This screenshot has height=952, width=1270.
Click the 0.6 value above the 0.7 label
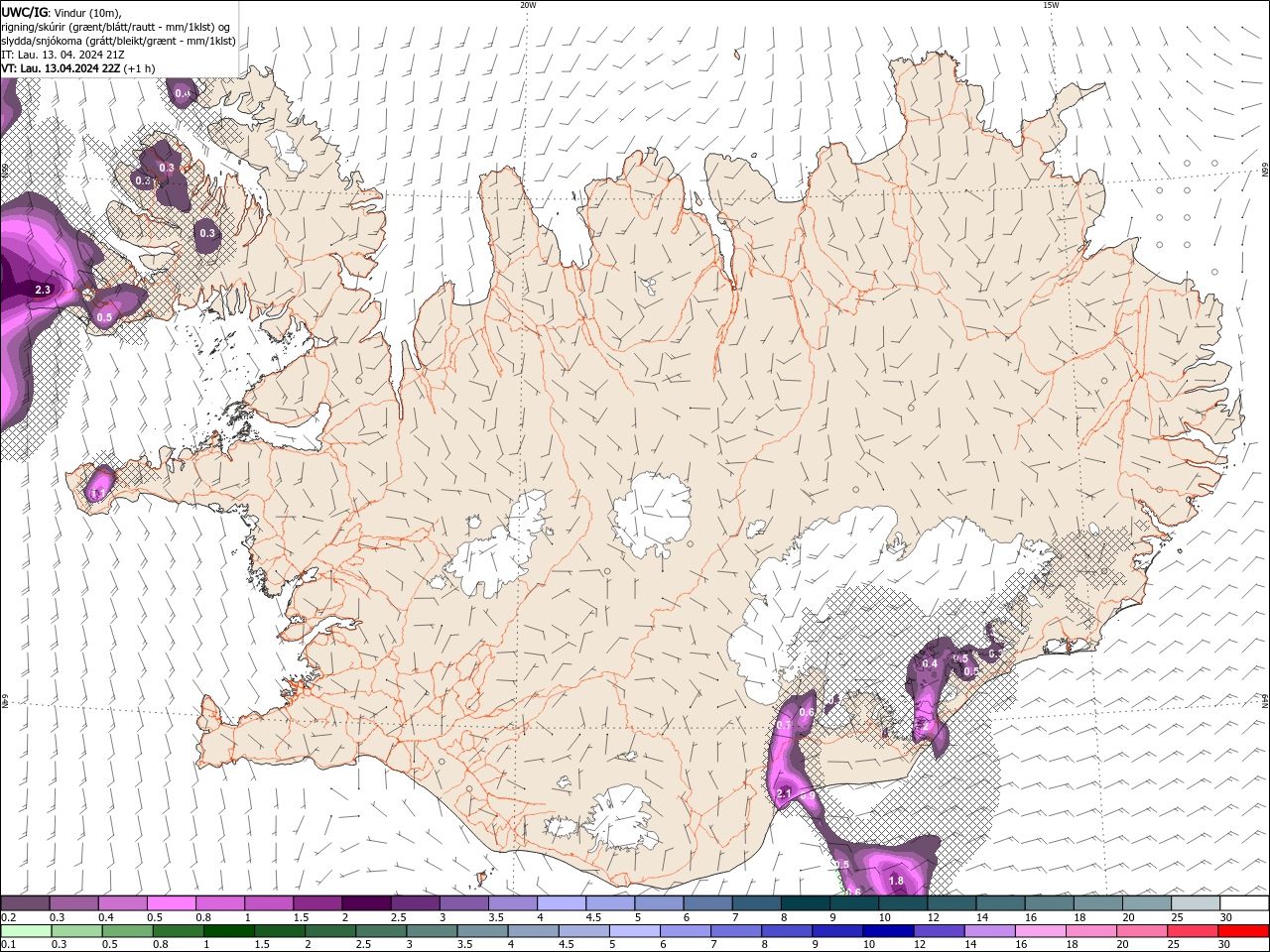(x=807, y=712)
